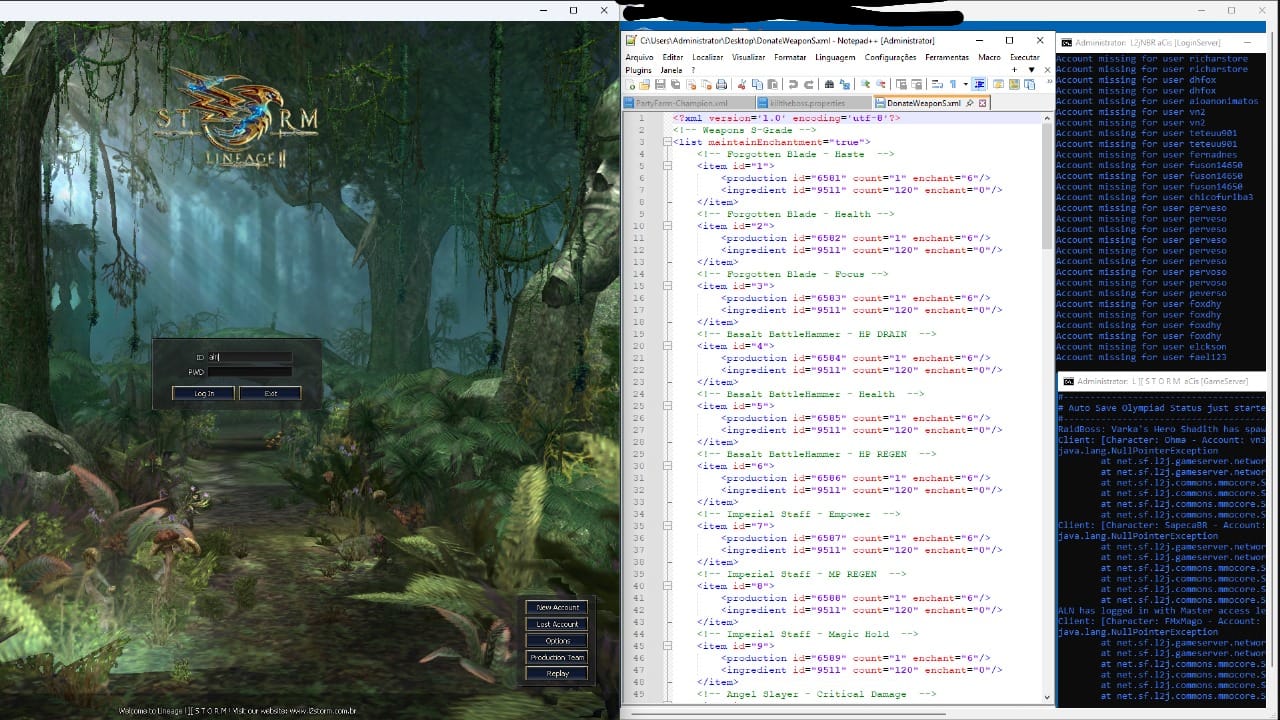Toggle Word Wrap toolbar icon
The height and width of the screenshot is (720, 1280).
[937, 84]
